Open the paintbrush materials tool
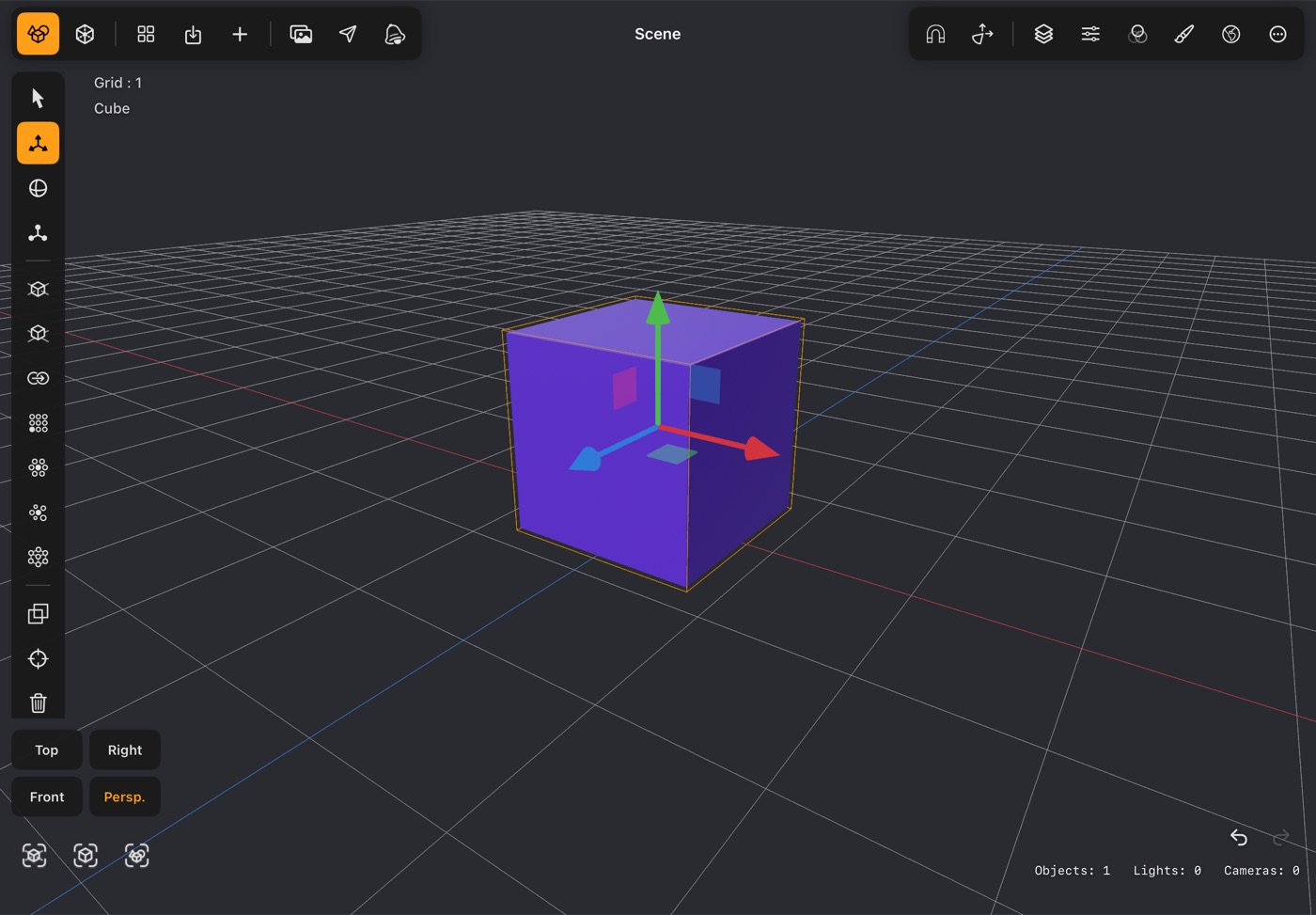This screenshot has width=1316, height=915. pos(1184,34)
